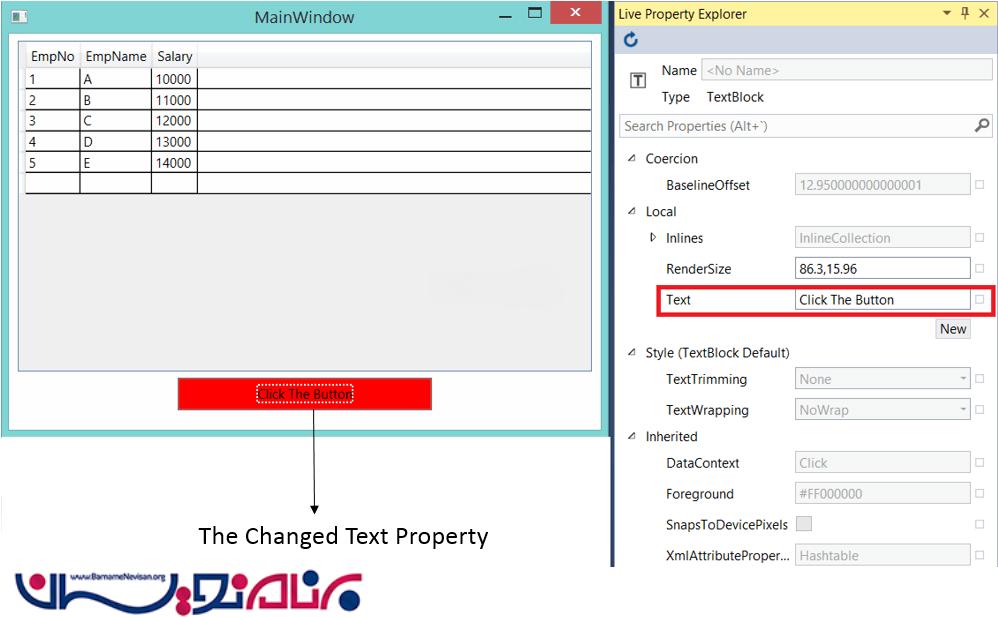Select the EmpName cell A

click(x=116, y=78)
